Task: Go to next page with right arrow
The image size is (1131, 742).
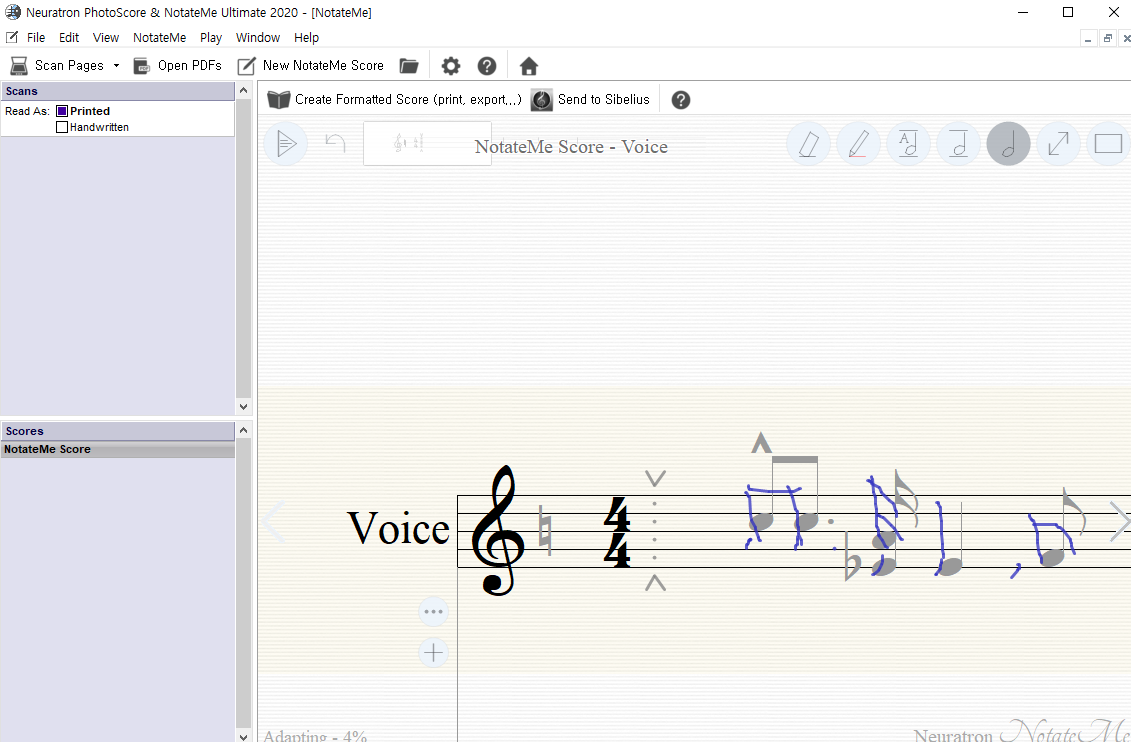Action: point(1119,521)
